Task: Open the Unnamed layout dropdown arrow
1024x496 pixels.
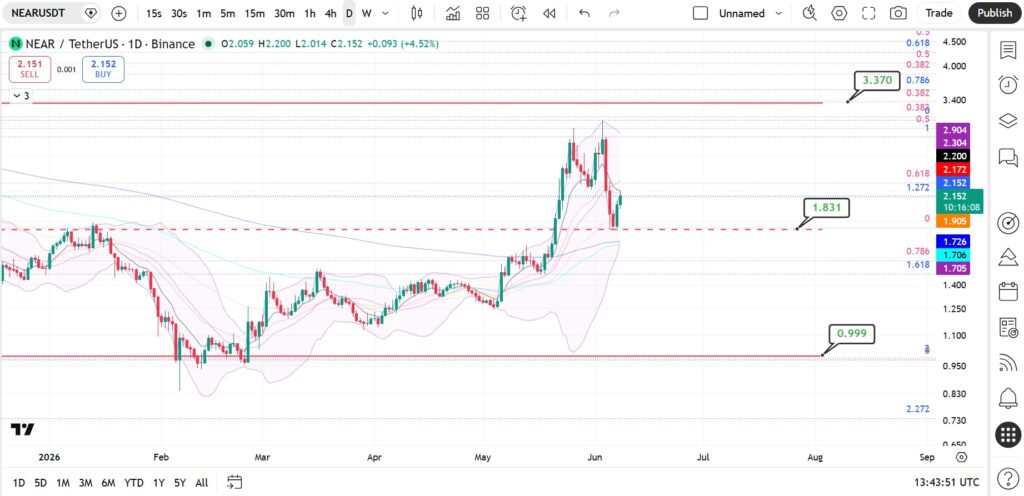Action: 778,13
